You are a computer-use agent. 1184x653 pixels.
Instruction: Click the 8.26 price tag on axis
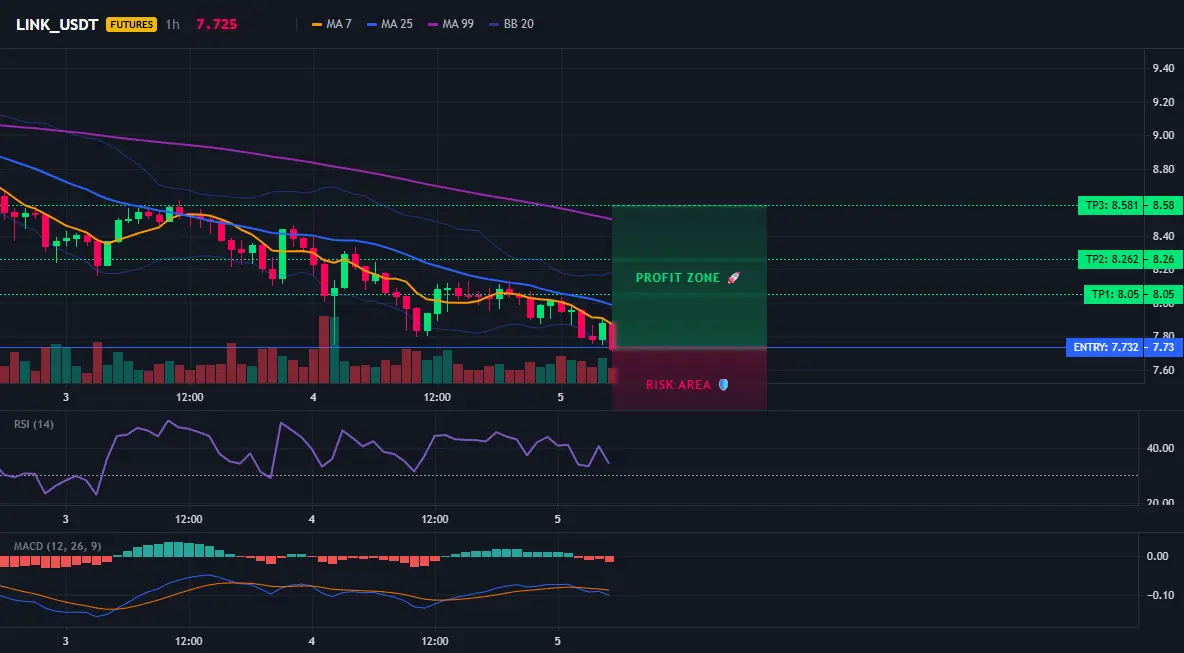point(1164,259)
